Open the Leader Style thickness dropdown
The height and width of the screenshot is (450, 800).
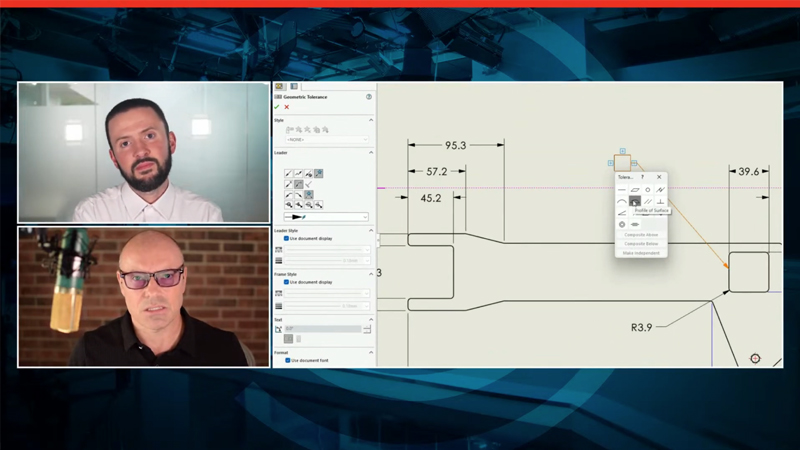coord(327,261)
